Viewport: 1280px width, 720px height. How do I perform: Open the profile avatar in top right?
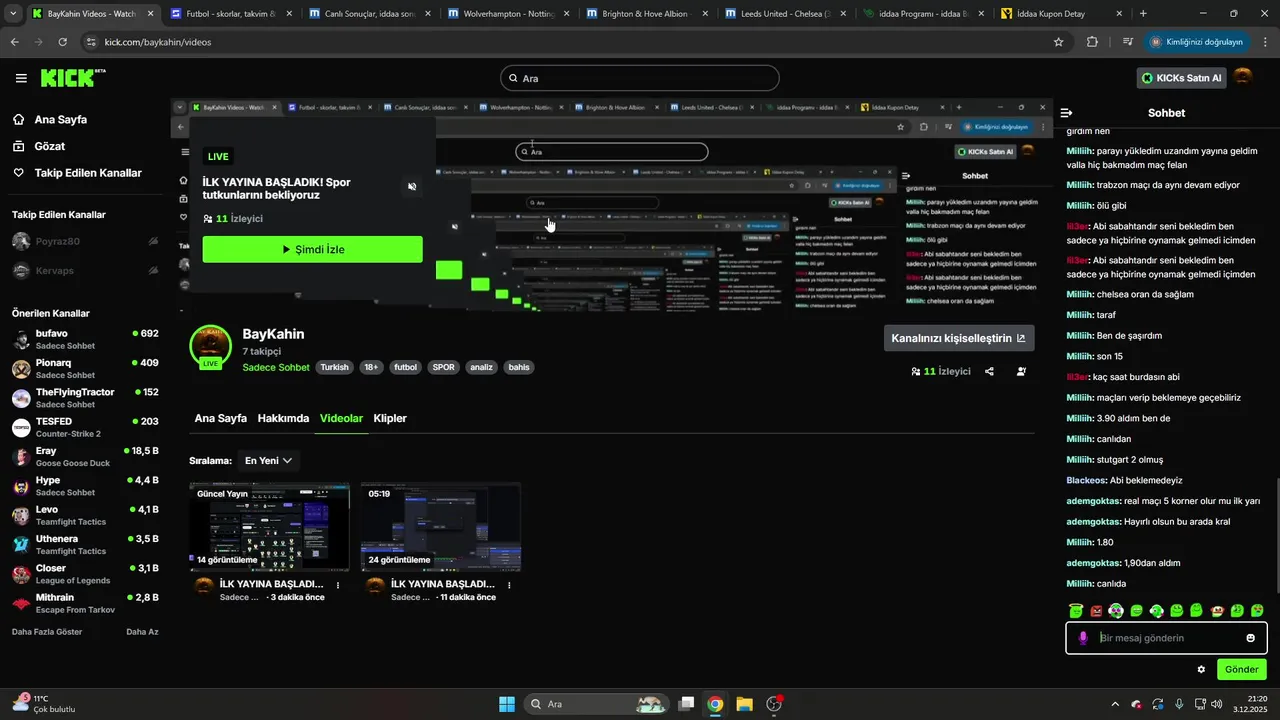pos(1243,78)
